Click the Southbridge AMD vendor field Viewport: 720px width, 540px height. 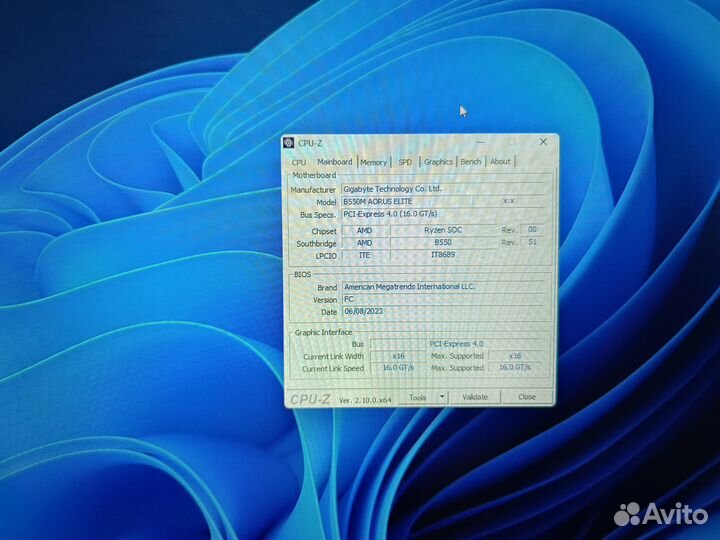[365, 242]
